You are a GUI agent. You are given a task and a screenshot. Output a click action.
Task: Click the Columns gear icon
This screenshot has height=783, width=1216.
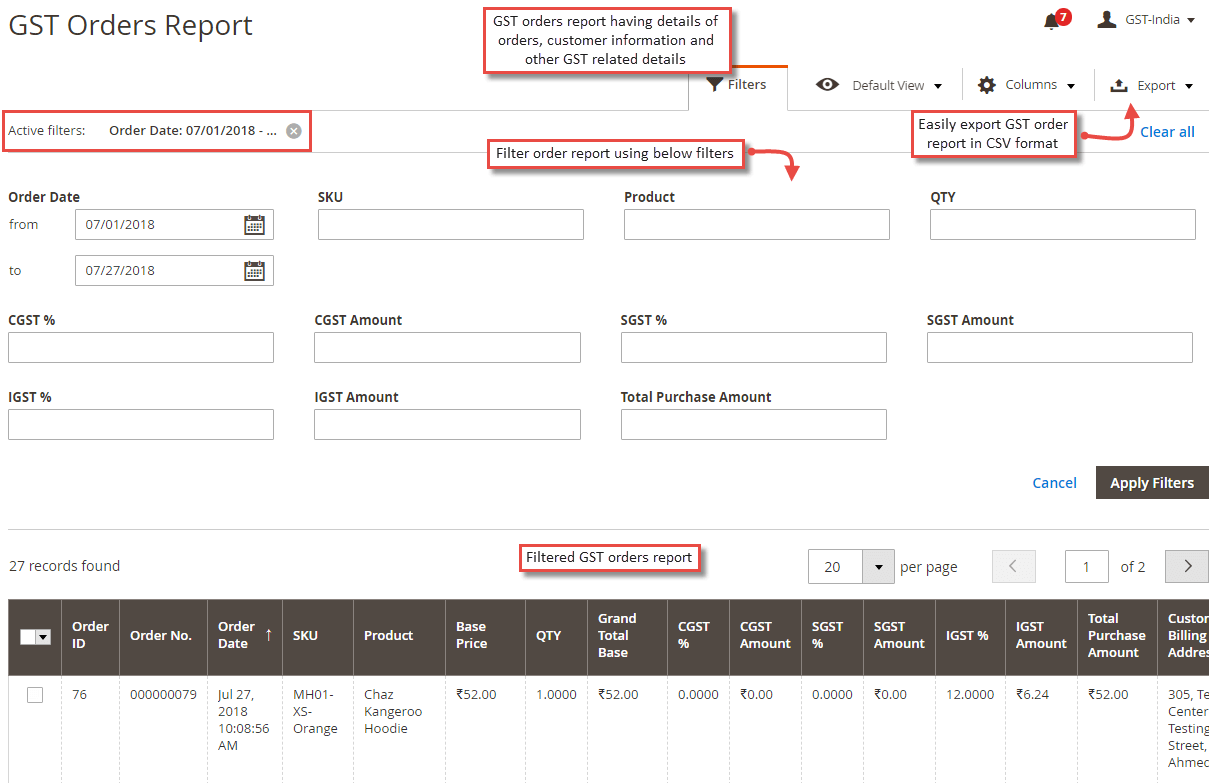986,85
